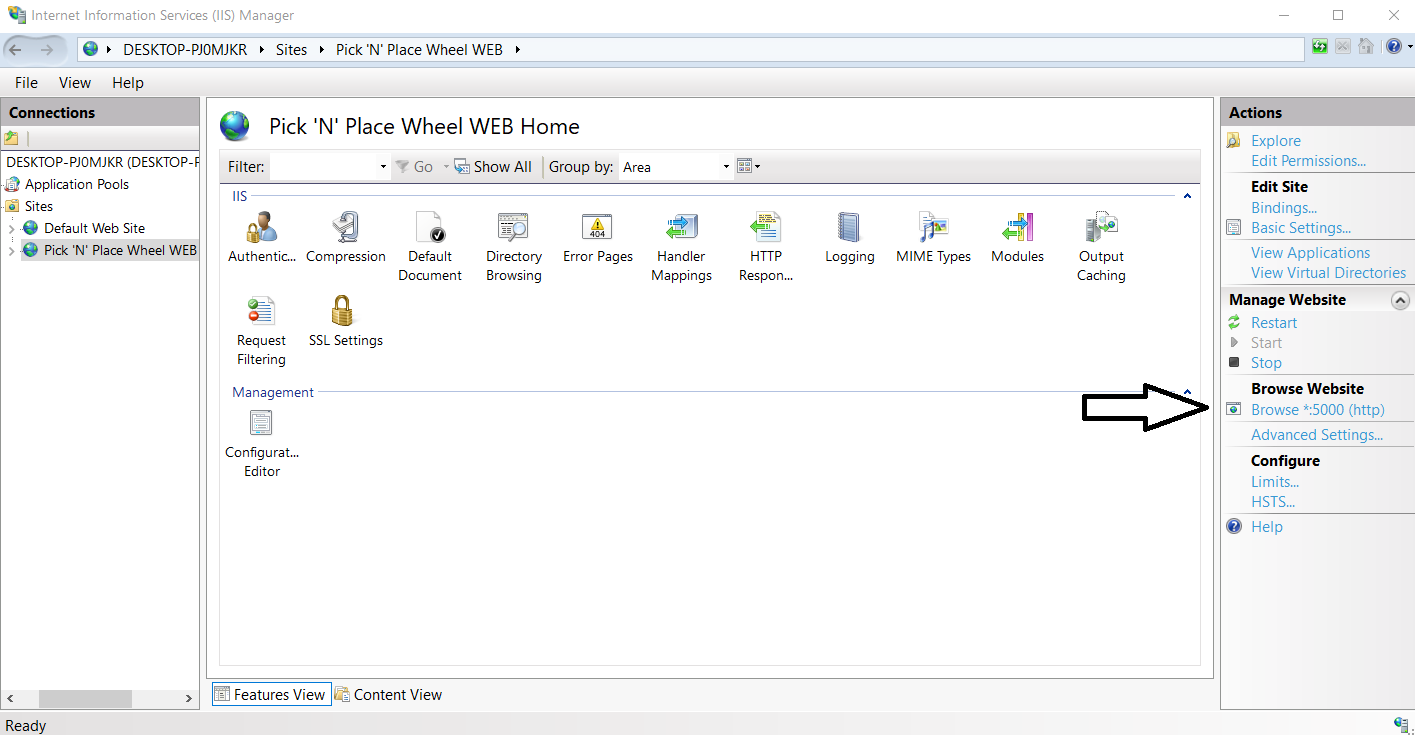Open the Bindings link
Image resolution: width=1415 pixels, height=735 pixels.
pos(1284,208)
